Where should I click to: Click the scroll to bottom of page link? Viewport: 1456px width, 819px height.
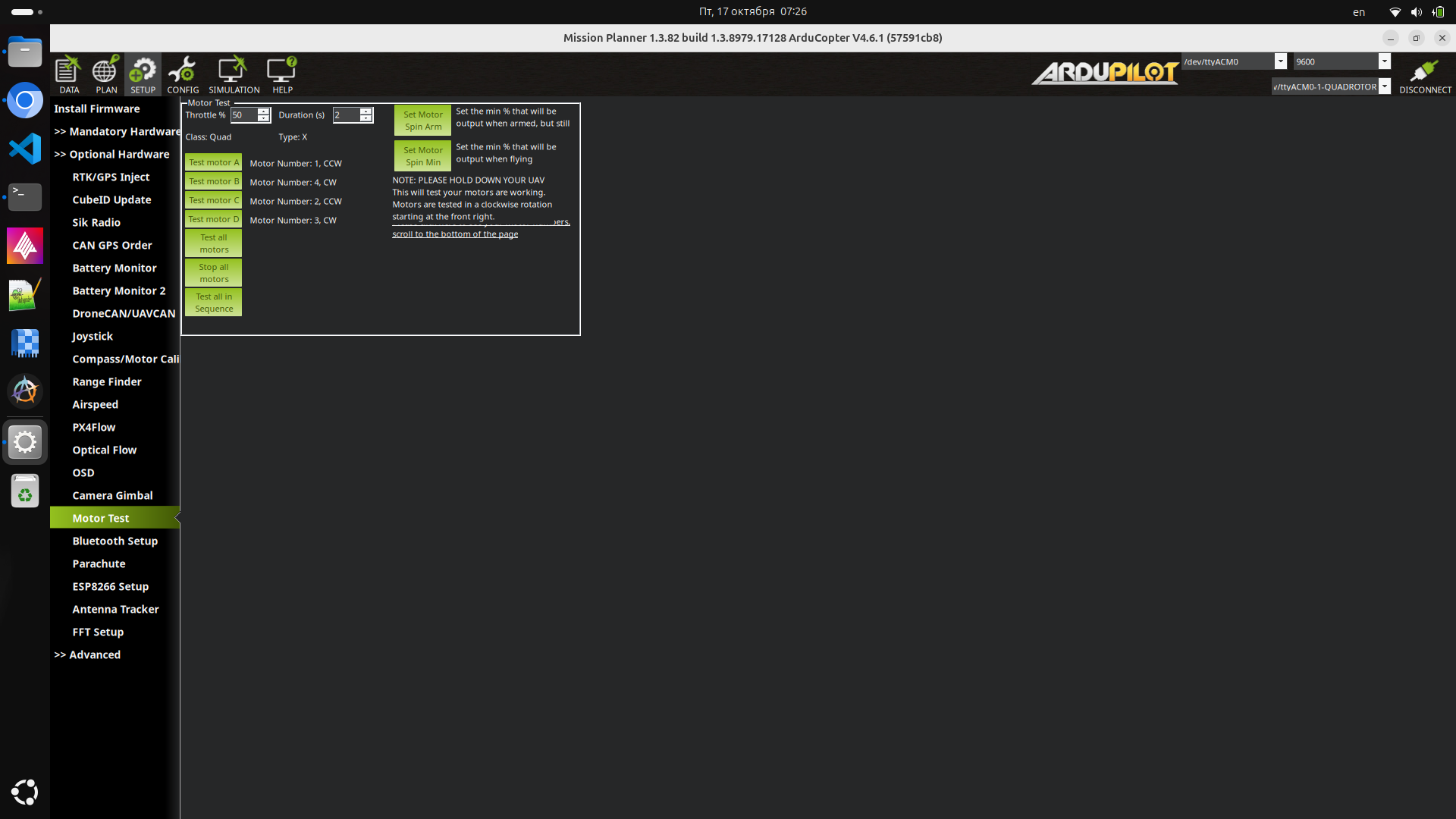(454, 234)
